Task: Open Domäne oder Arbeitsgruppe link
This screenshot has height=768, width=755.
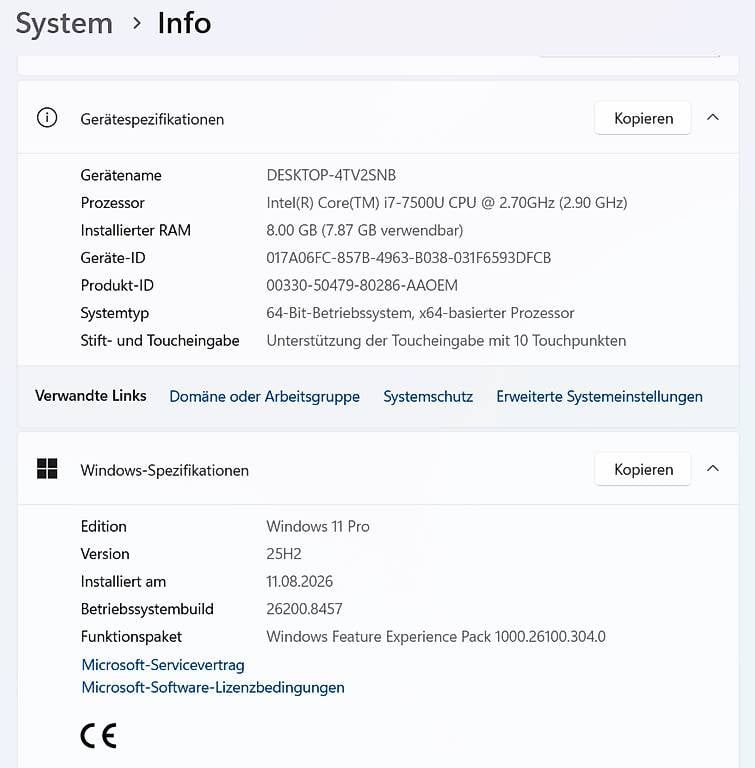Action: (265, 396)
